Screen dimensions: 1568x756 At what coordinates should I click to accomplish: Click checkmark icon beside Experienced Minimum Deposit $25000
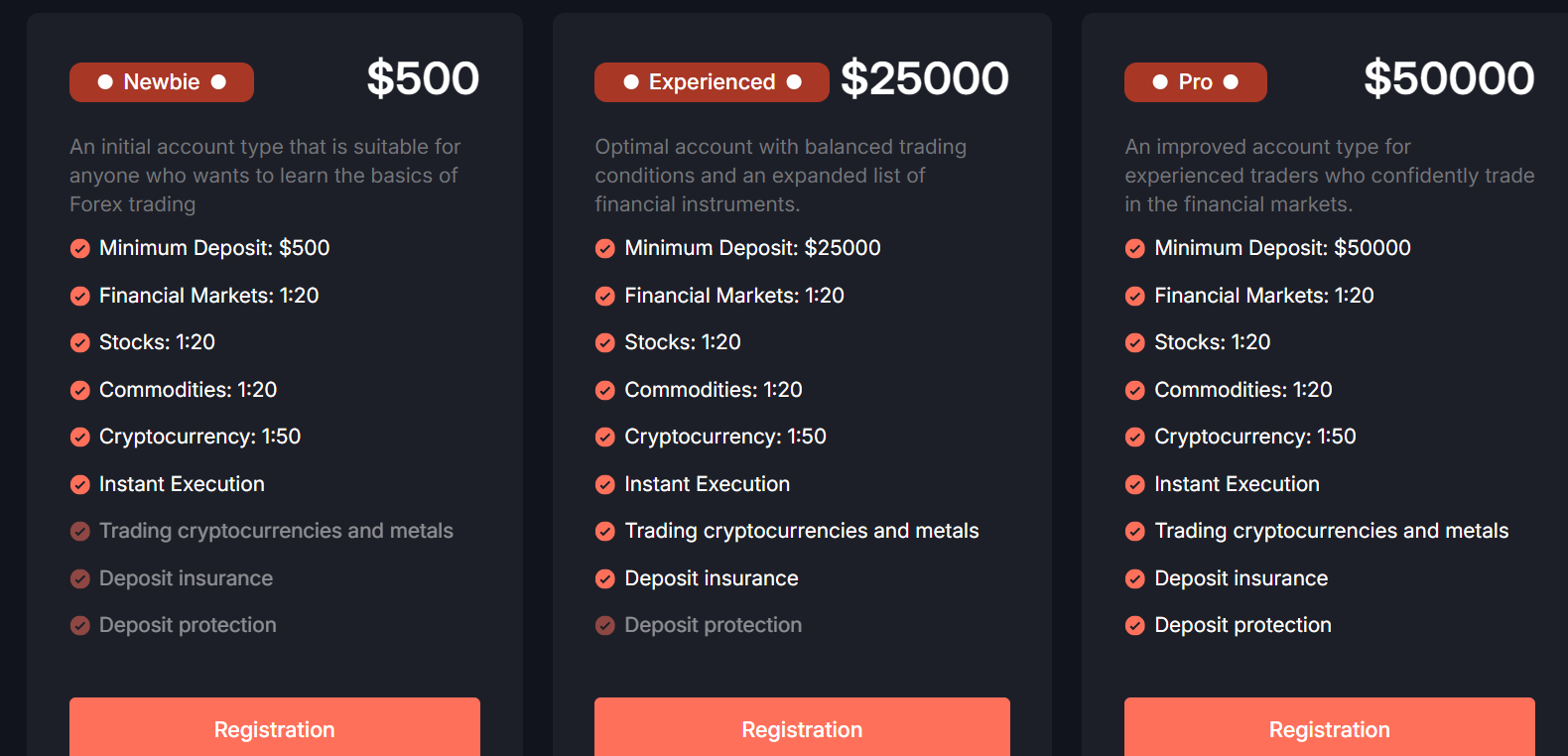(x=605, y=248)
